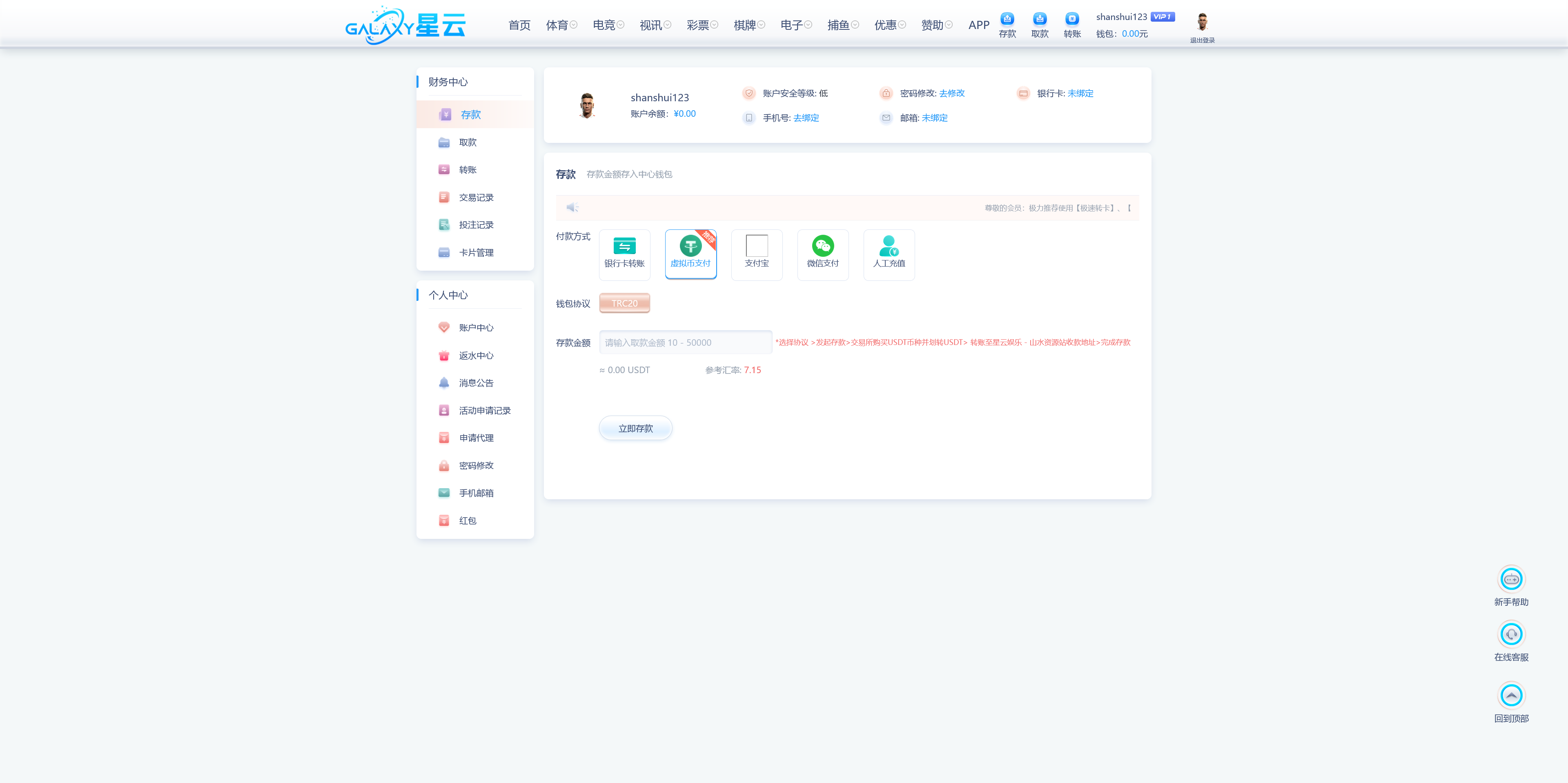The width and height of the screenshot is (1568, 783).
Task: Click the deposit icon in top header
Action: [x=1007, y=19]
